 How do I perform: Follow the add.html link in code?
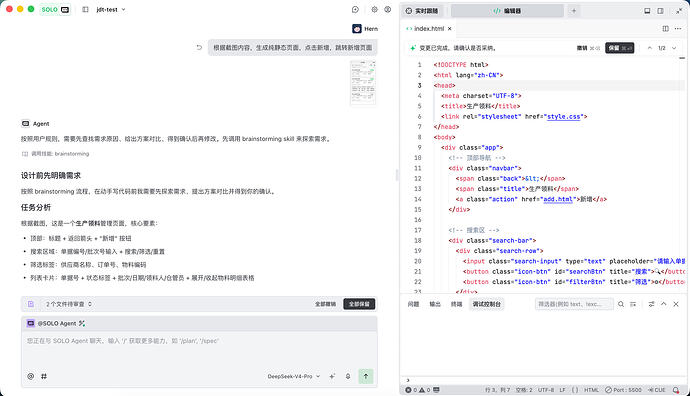558,199
